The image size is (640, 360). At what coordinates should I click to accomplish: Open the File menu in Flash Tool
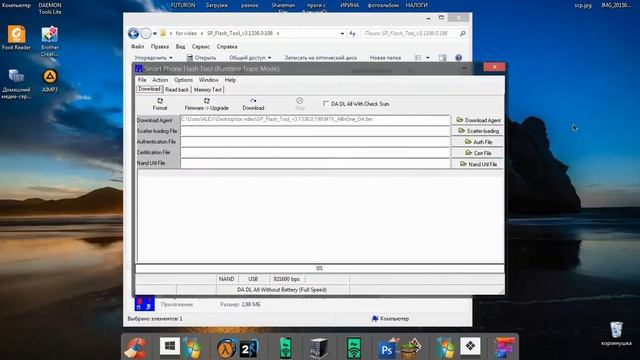tap(142, 80)
